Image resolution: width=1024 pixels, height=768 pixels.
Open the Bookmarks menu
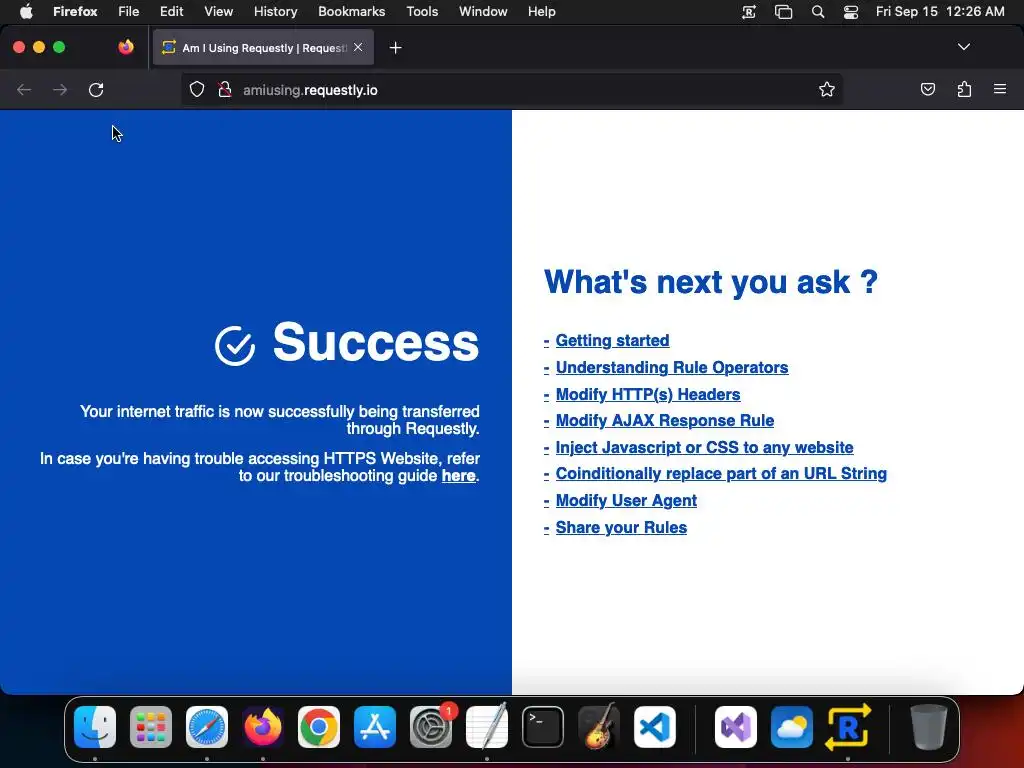tap(351, 12)
